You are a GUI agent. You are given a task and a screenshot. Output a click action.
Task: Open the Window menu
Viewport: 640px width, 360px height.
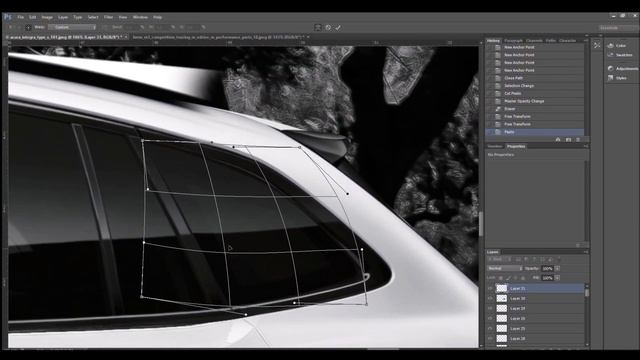140,17
